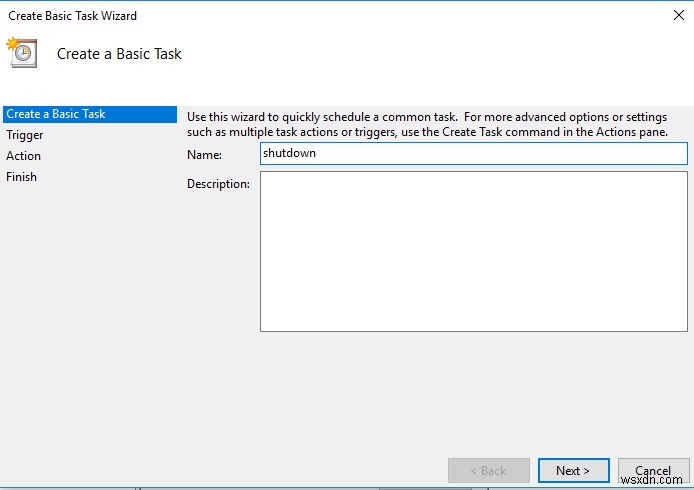Jump to the Finish step in sidebar

pyautogui.click(x=22, y=177)
